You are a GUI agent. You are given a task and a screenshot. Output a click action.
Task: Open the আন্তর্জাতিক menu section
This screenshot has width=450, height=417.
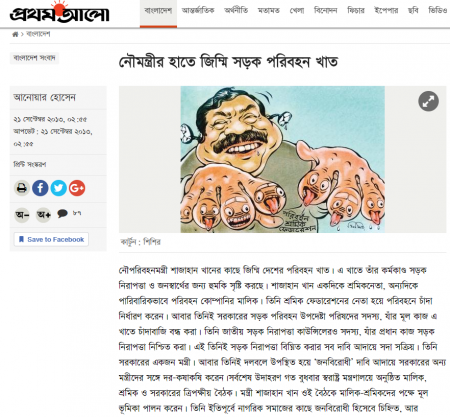[198, 11]
